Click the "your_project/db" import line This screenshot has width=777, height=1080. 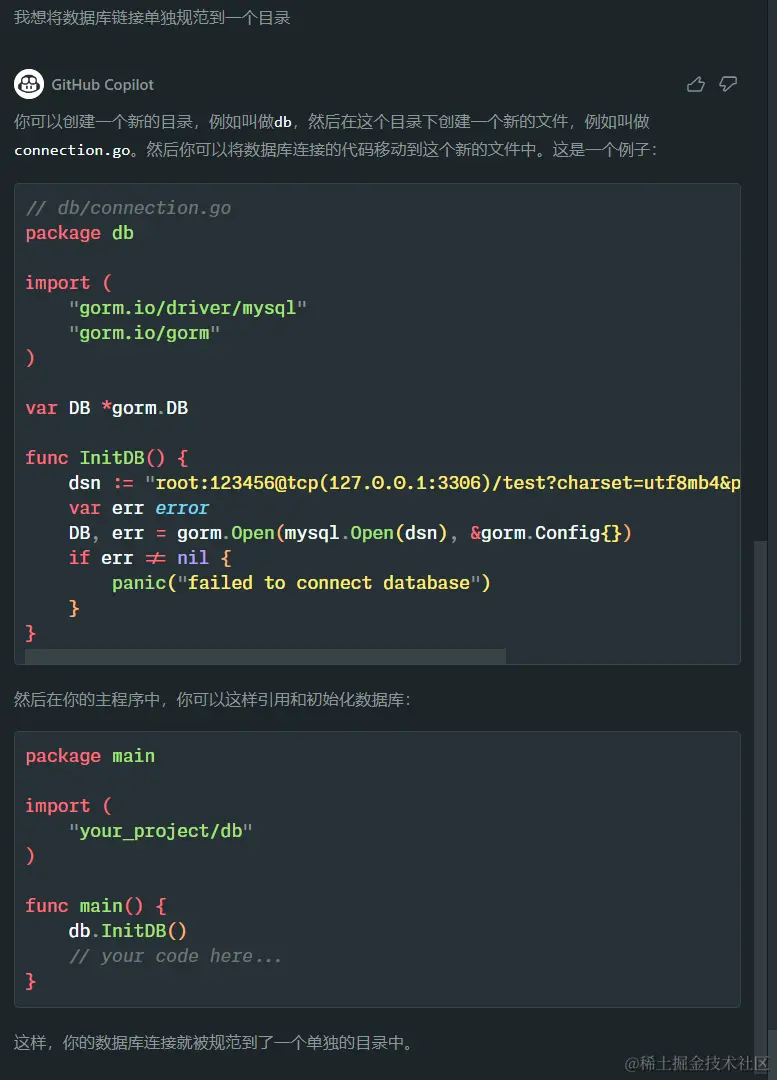click(x=160, y=831)
